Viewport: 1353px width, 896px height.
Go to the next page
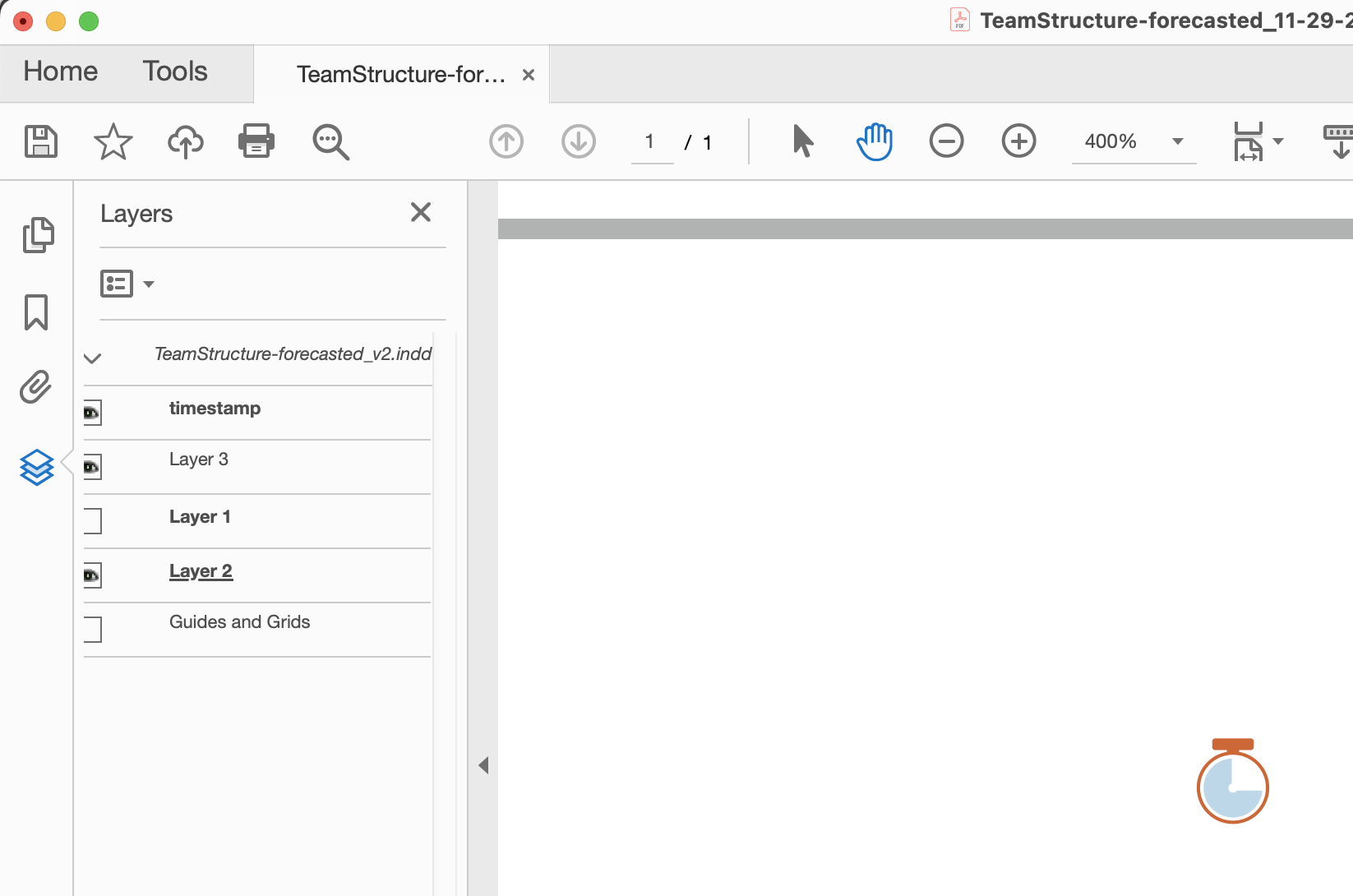pos(578,141)
